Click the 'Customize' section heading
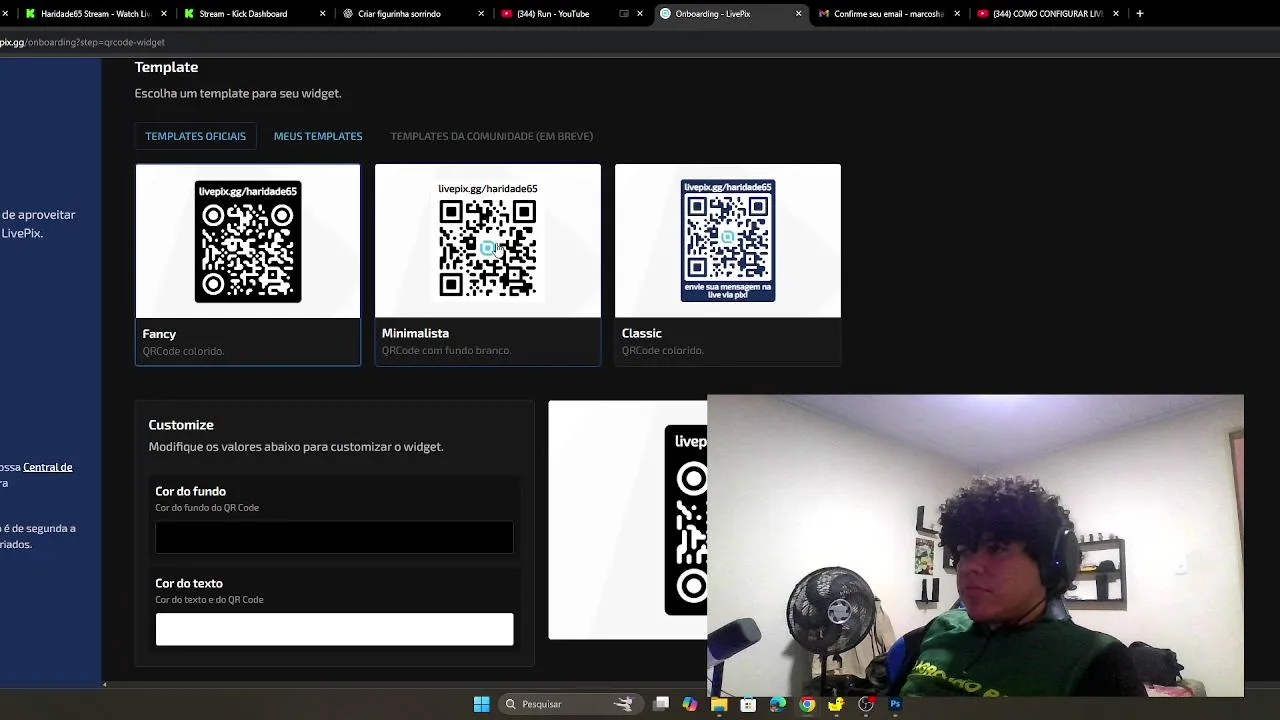 point(181,425)
